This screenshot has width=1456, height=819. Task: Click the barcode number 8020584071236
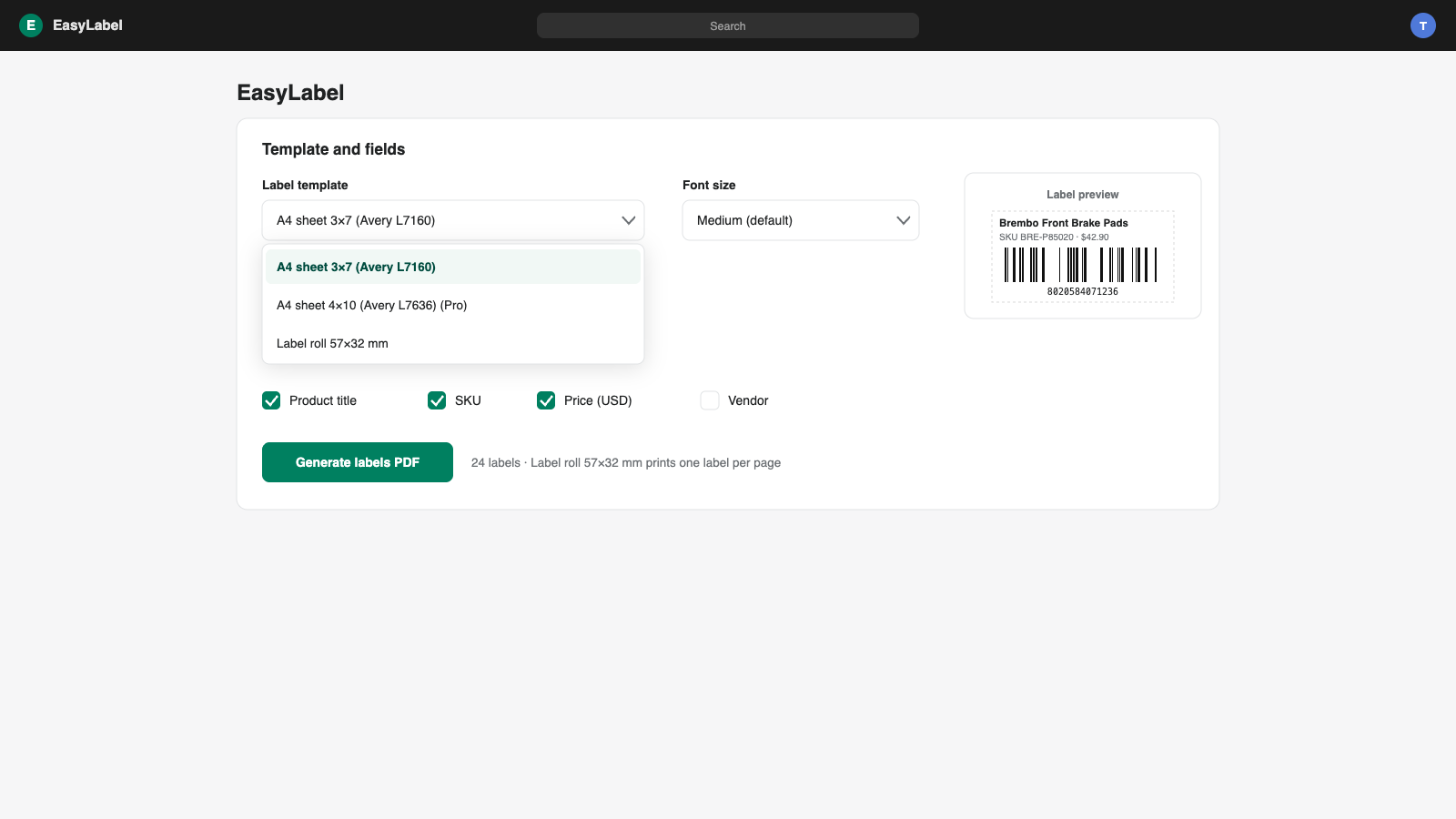coord(1083,292)
